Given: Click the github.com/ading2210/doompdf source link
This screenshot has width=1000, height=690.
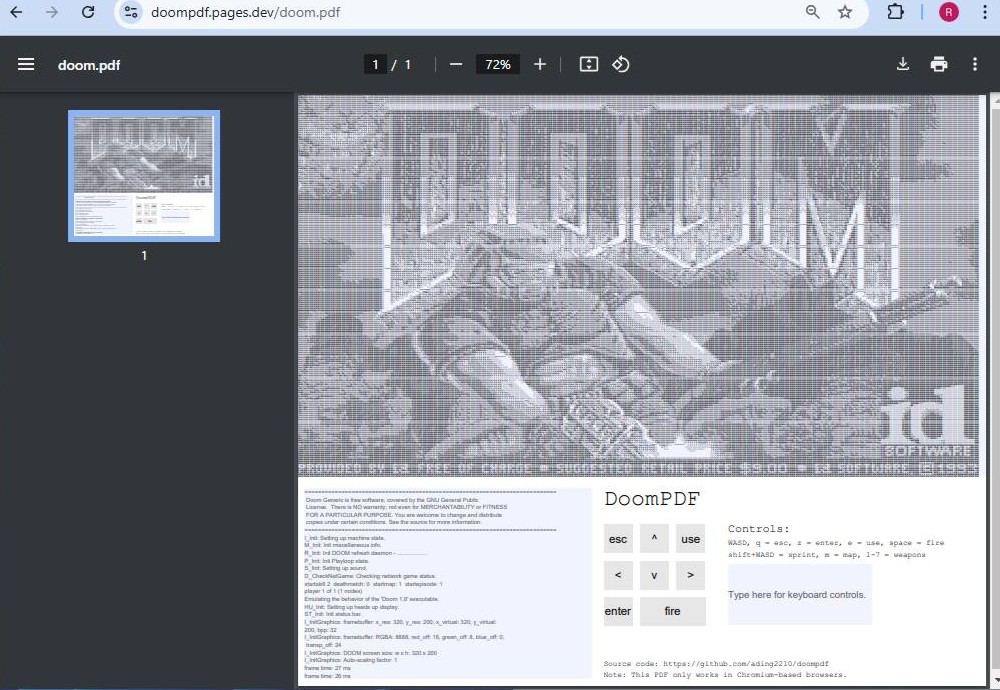Looking at the screenshot, I should pos(746,663).
